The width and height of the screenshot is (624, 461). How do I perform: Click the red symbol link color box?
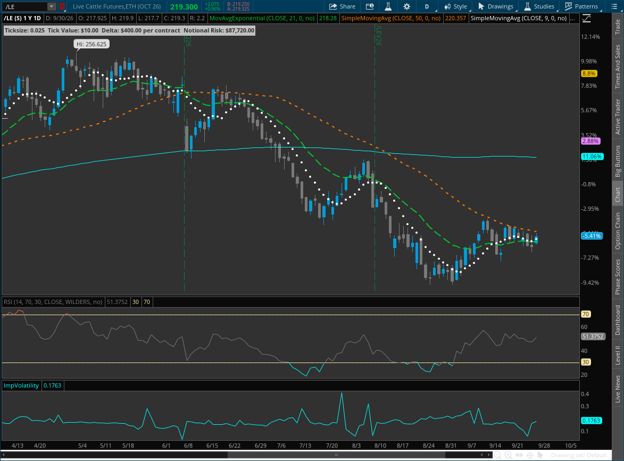pyautogui.click(x=62, y=6)
